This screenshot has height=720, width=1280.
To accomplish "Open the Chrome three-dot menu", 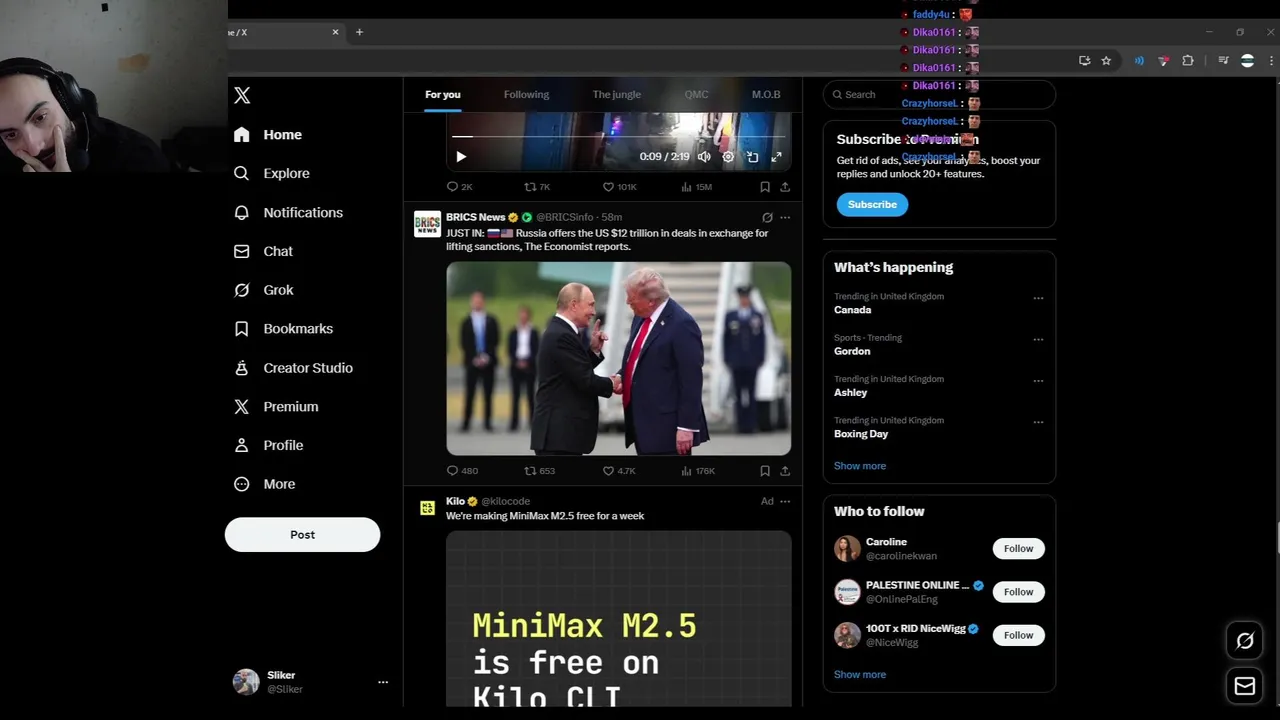I will pos(1271,61).
